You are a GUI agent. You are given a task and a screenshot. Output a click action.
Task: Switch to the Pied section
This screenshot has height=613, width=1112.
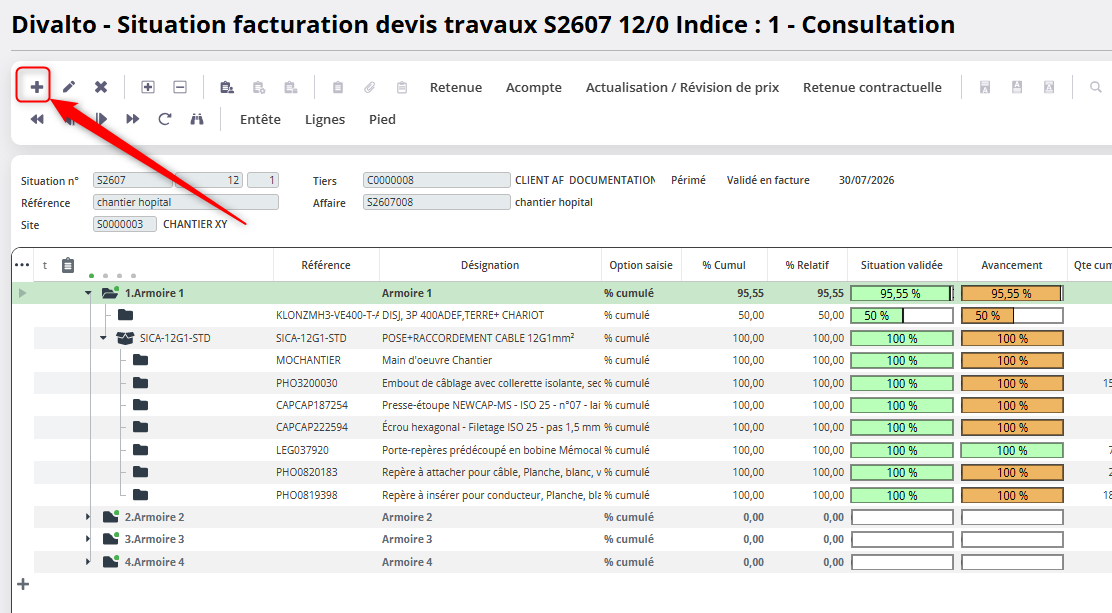click(382, 119)
